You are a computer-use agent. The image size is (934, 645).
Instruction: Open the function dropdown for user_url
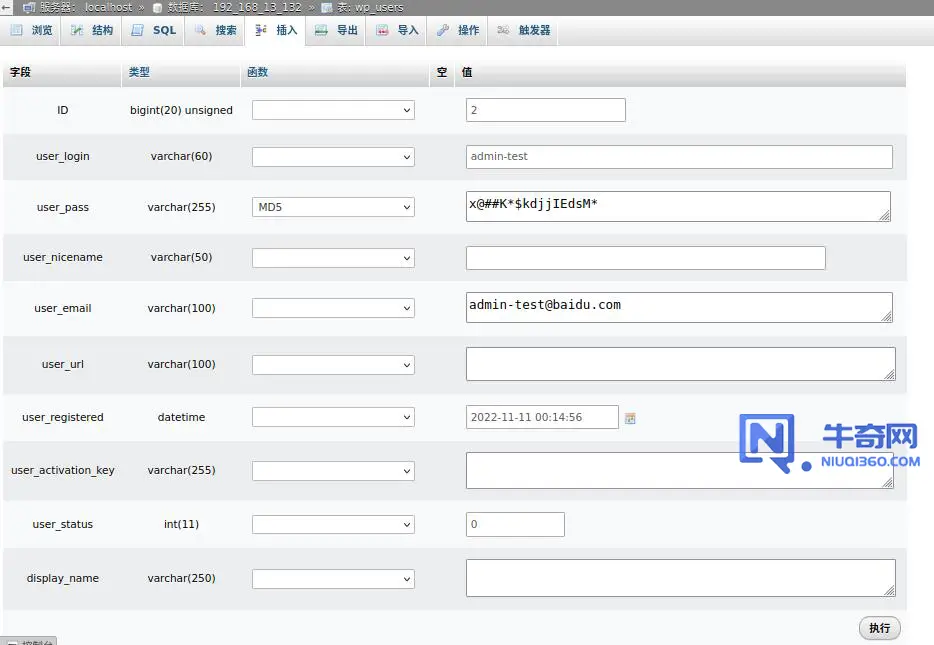tap(333, 364)
